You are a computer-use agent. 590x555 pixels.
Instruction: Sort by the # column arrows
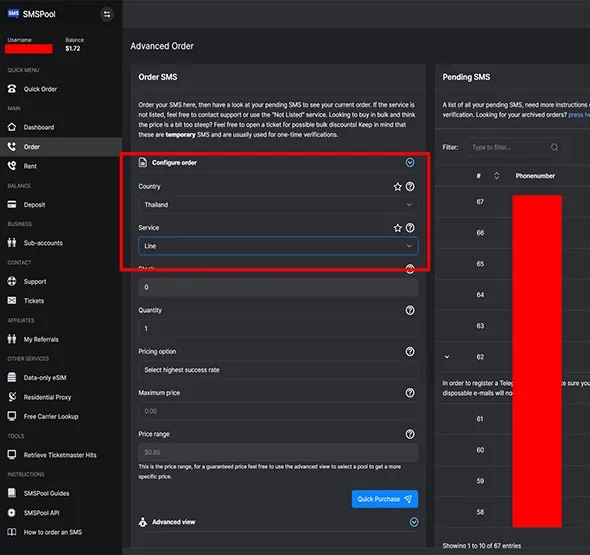497,176
